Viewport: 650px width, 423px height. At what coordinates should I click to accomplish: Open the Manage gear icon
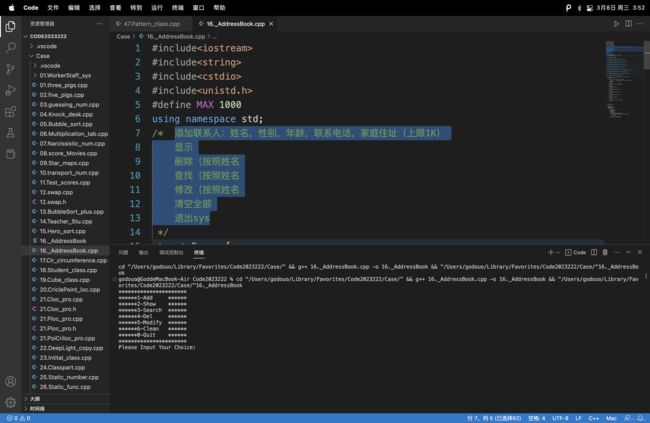click(10, 402)
